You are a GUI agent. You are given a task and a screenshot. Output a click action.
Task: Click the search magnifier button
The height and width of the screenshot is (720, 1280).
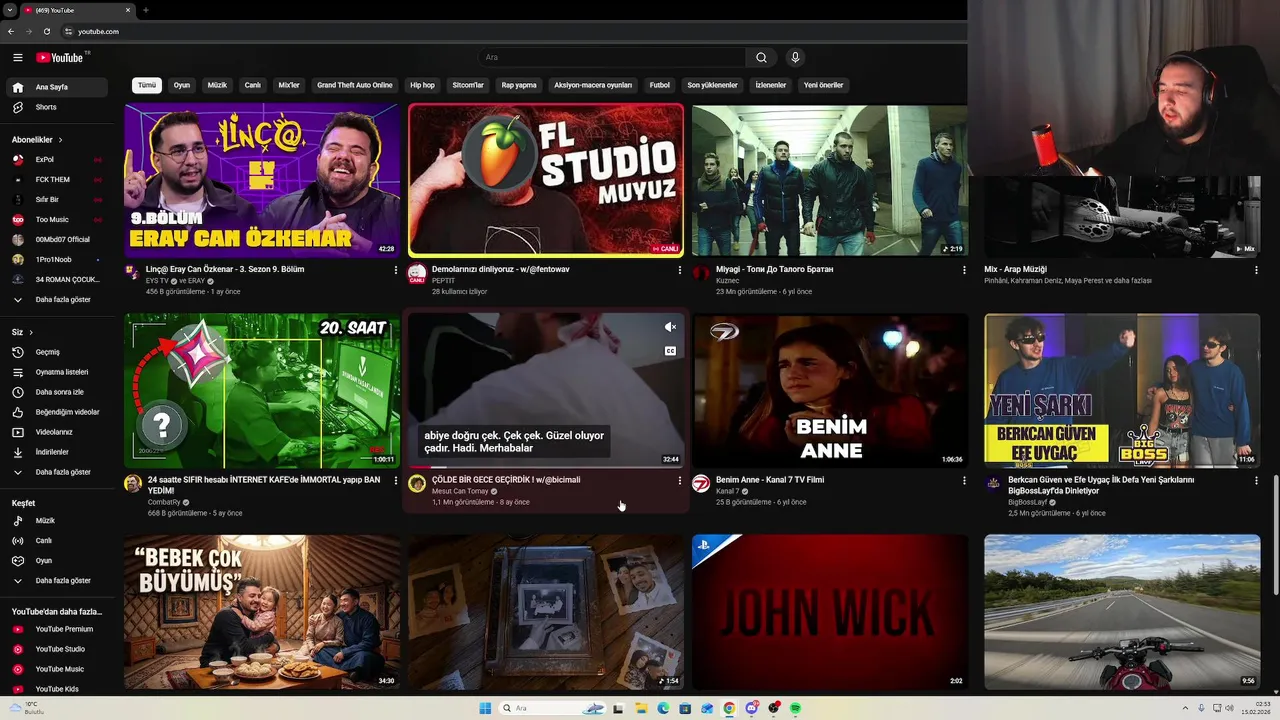coord(761,58)
